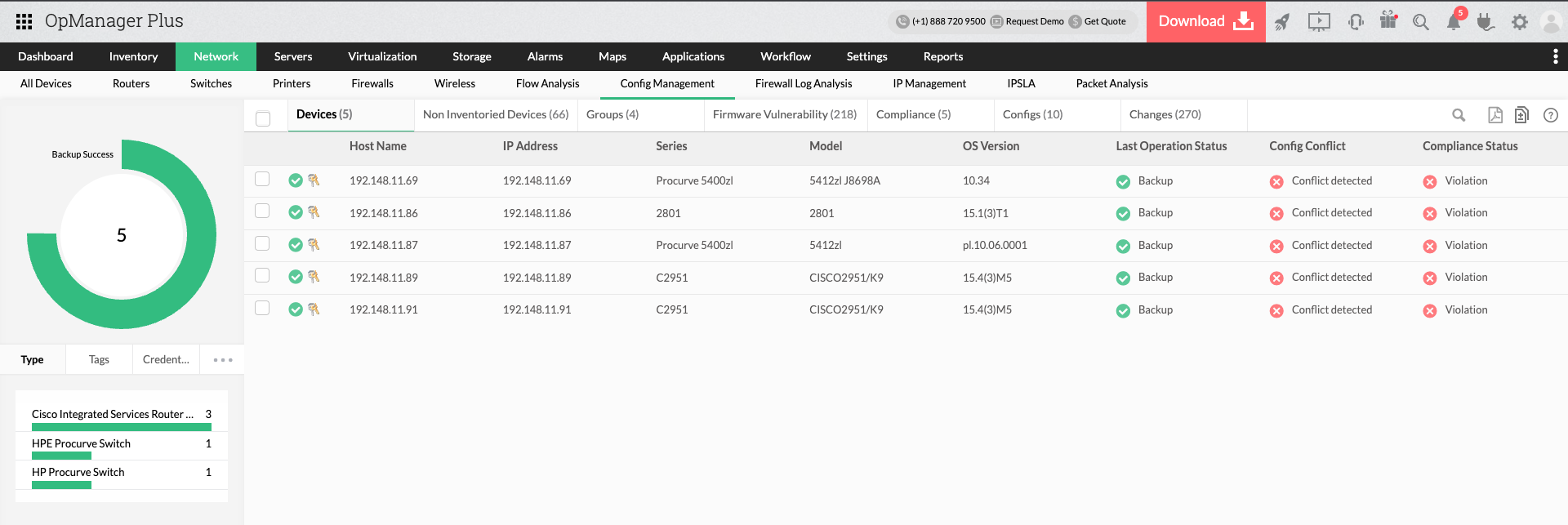Open the help question mark icon
The width and height of the screenshot is (1568, 525).
[x=1551, y=115]
